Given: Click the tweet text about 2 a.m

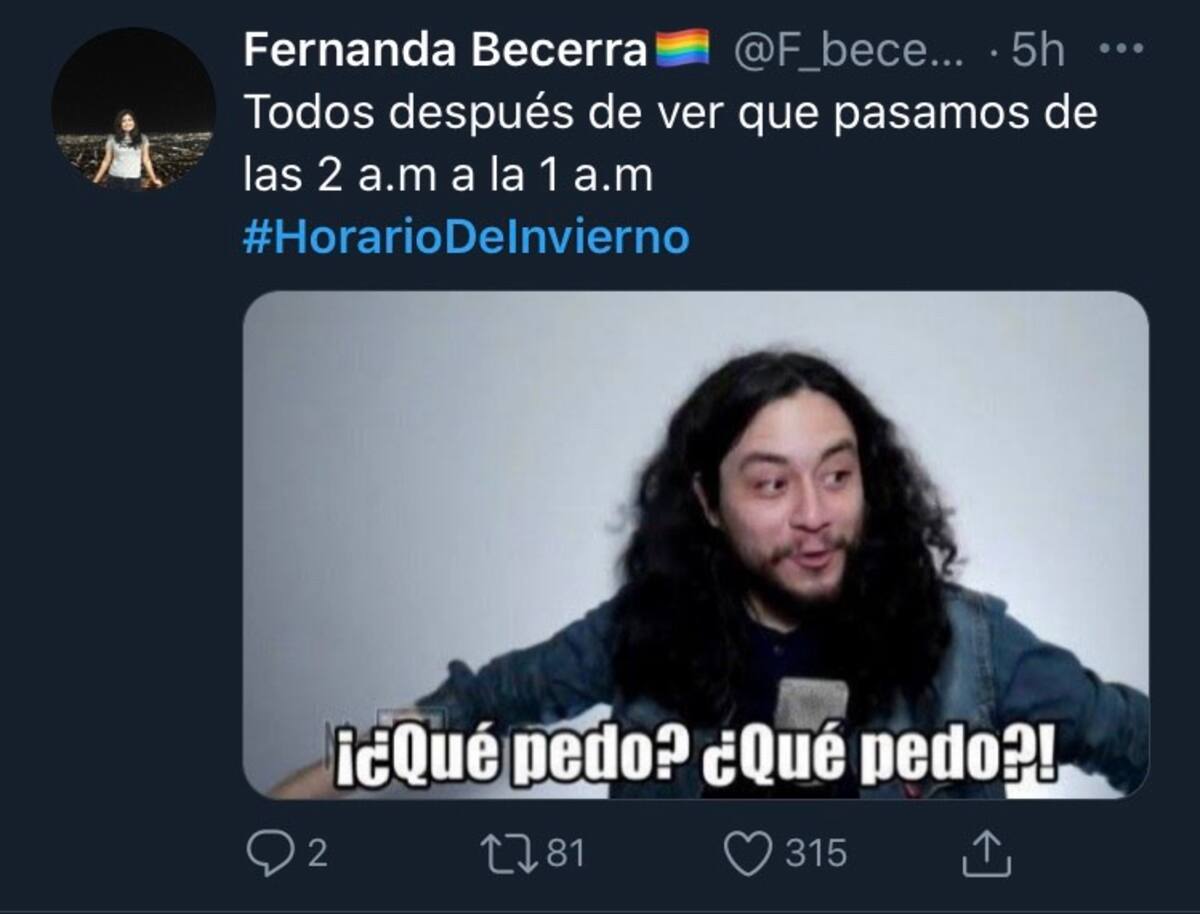Looking at the screenshot, I should (670, 144).
